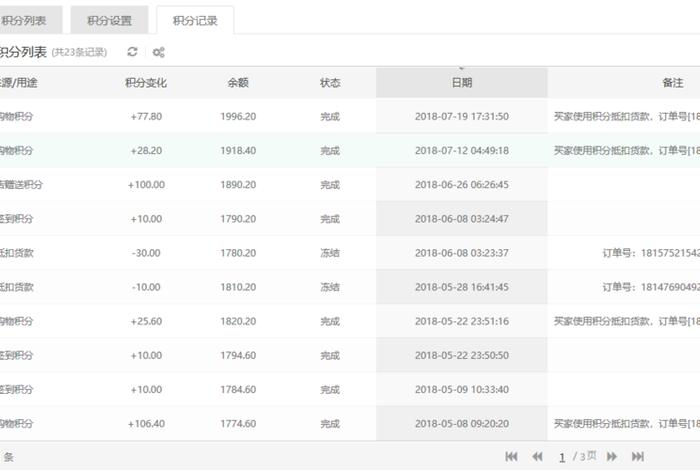Click the balance 1794.60 cell
Image resolution: width=700 pixels, height=470 pixels.
(238, 355)
